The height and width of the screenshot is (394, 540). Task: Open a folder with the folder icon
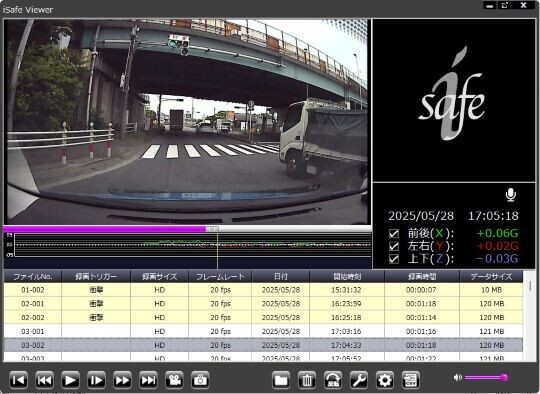[x=281, y=380]
